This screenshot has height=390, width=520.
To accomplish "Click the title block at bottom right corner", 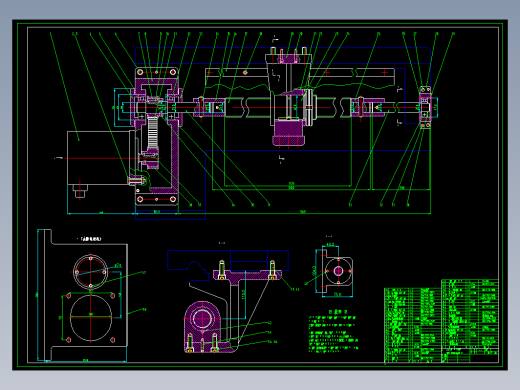I will [470, 356].
